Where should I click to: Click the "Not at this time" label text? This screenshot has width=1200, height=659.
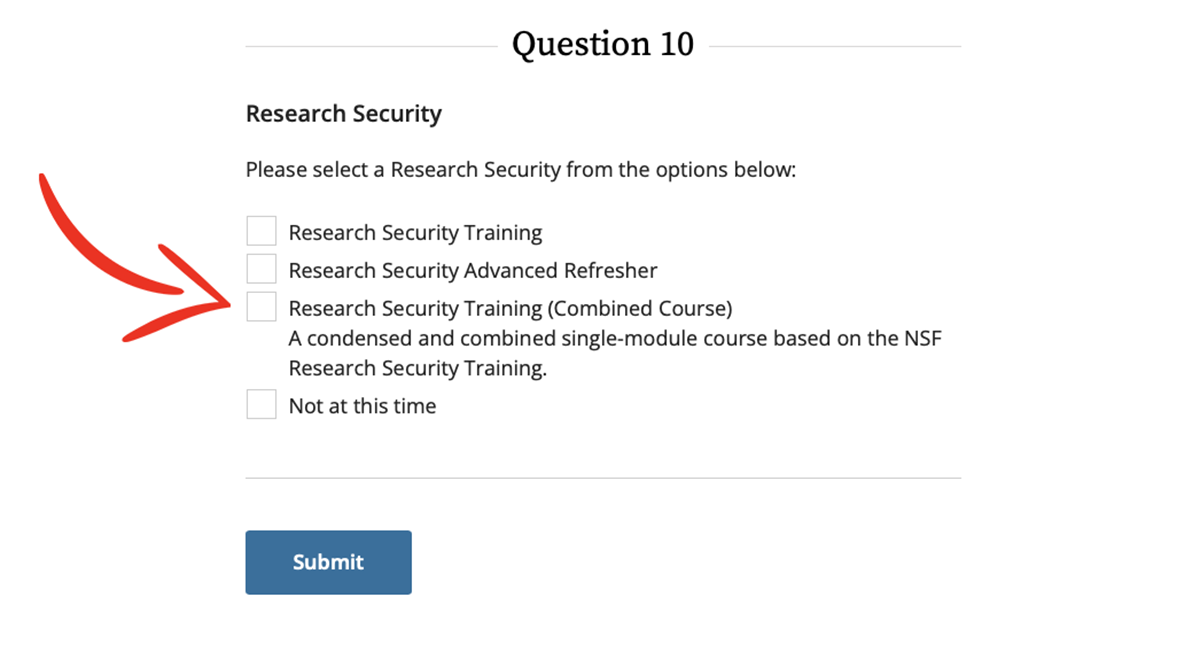[x=362, y=406]
